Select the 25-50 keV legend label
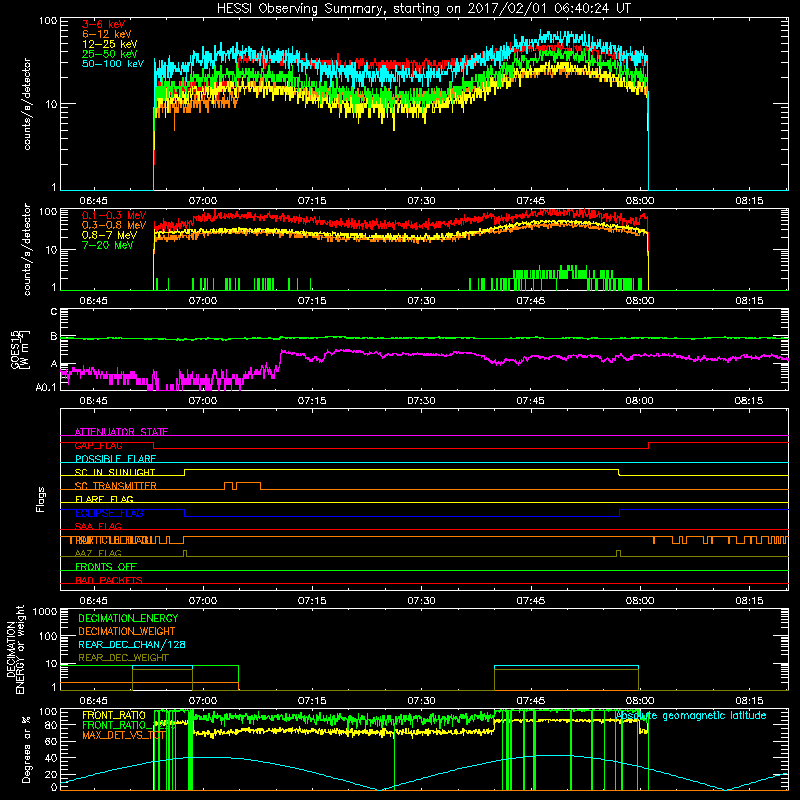The height and width of the screenshot is (800, 800). click(110, 54)
